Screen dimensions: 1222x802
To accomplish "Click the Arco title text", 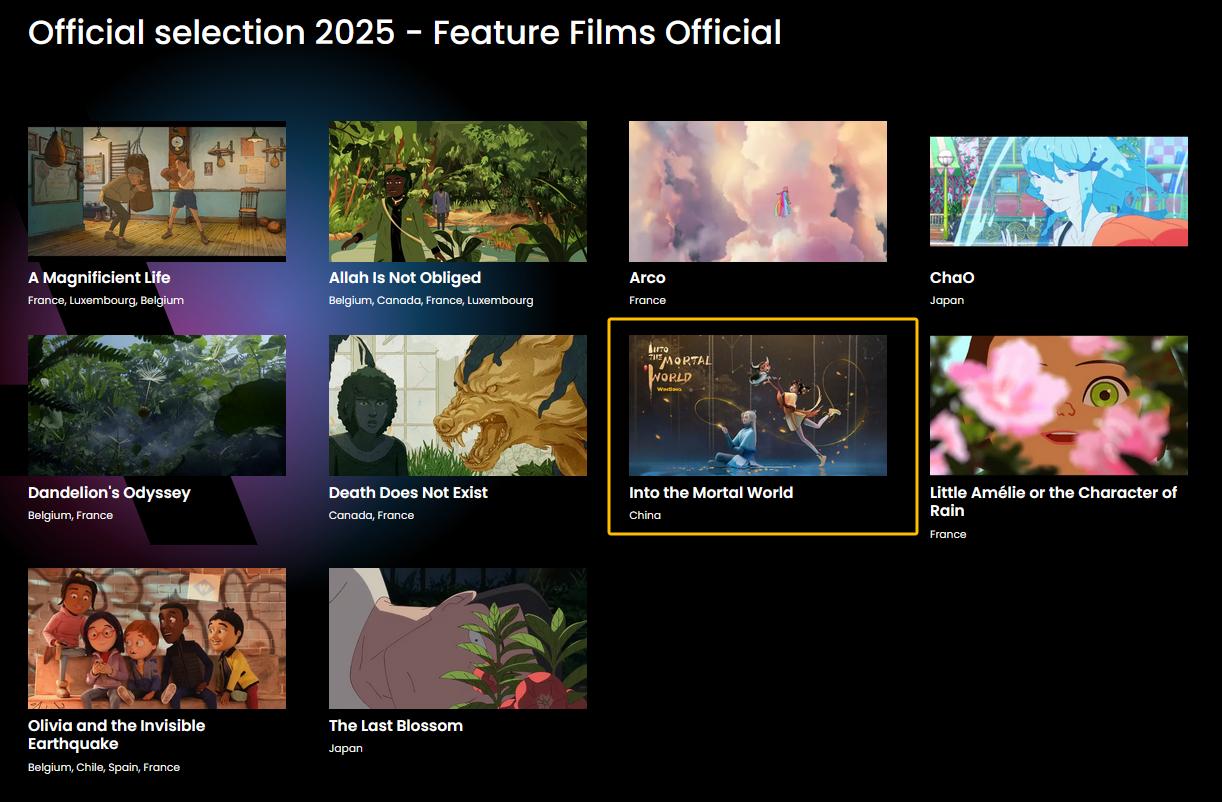I will [647, 278].
